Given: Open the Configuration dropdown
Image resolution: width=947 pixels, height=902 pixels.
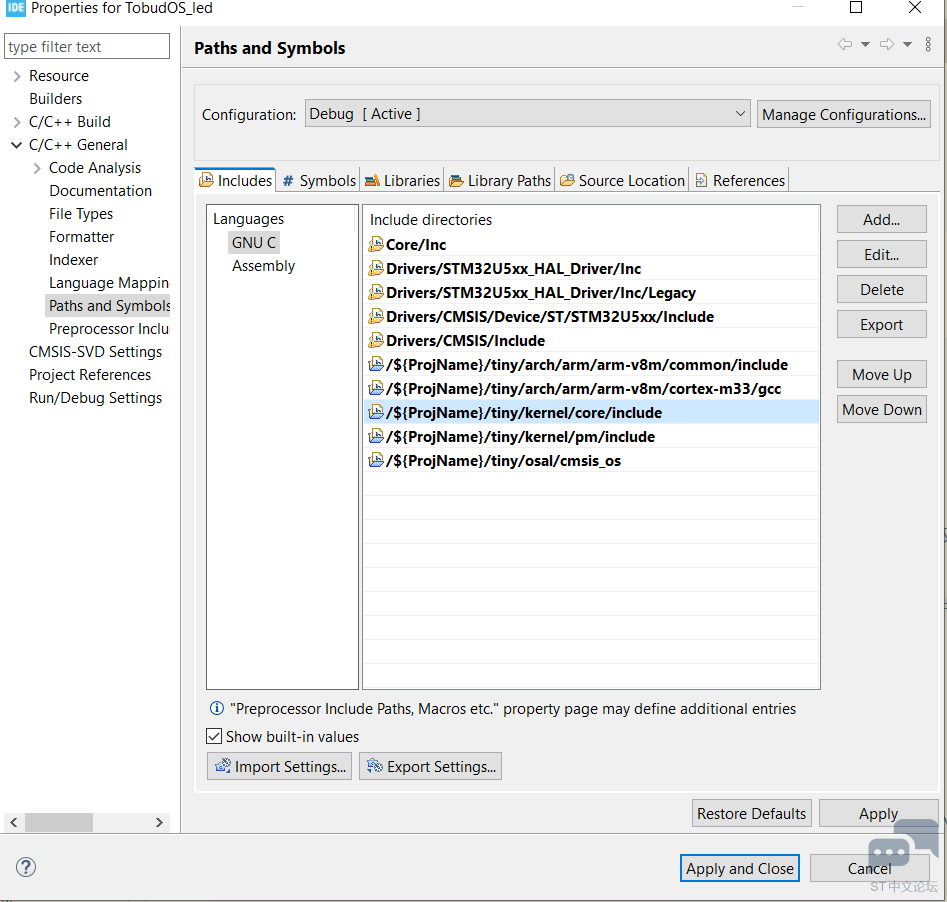Looking at the screenshot, I should point(527,114).
